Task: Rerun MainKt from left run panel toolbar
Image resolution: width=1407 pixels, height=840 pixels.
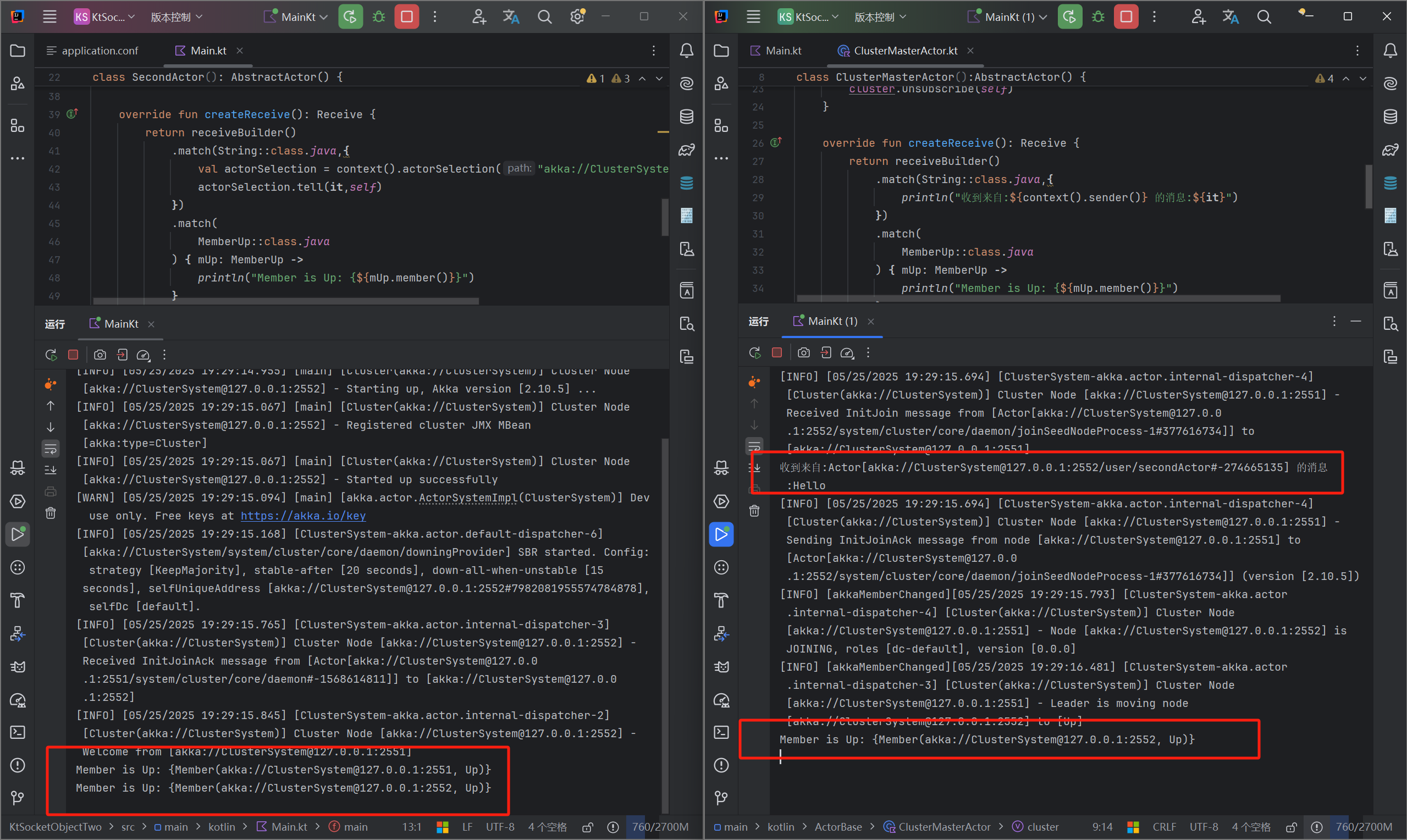Action: coord(51,355)
